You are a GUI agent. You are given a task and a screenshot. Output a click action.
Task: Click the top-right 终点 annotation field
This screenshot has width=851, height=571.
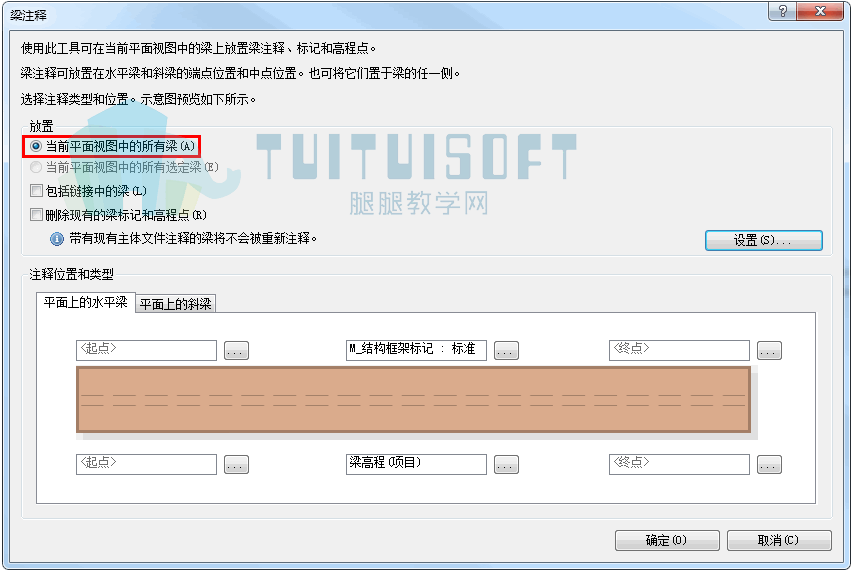pyautogui.click(x=679, y=350)
